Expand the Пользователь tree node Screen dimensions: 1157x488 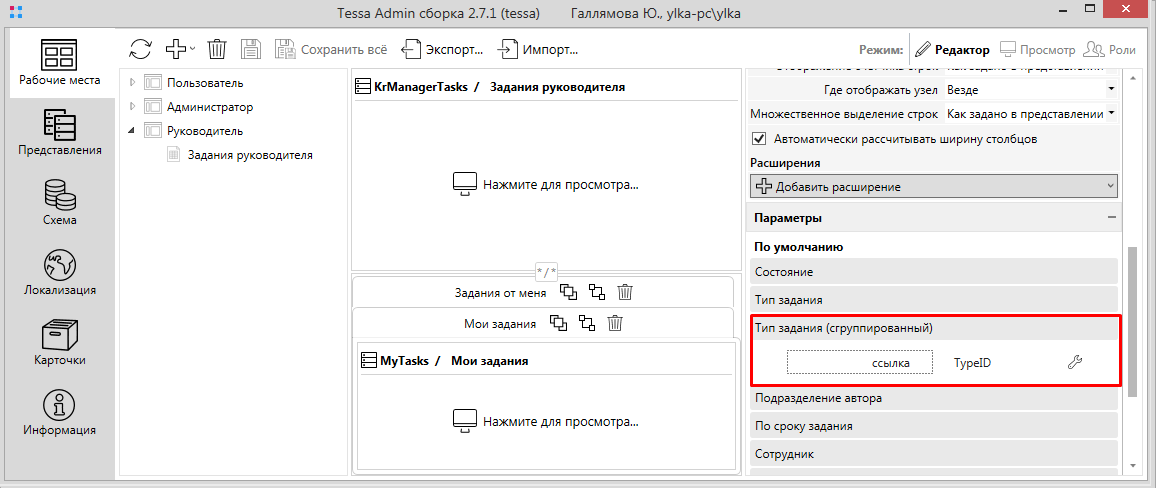(132, 83)
